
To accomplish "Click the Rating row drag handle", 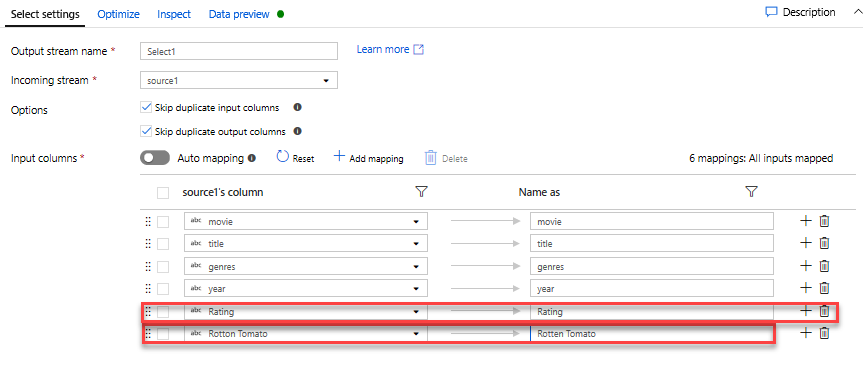I will [x=148, y=312].
